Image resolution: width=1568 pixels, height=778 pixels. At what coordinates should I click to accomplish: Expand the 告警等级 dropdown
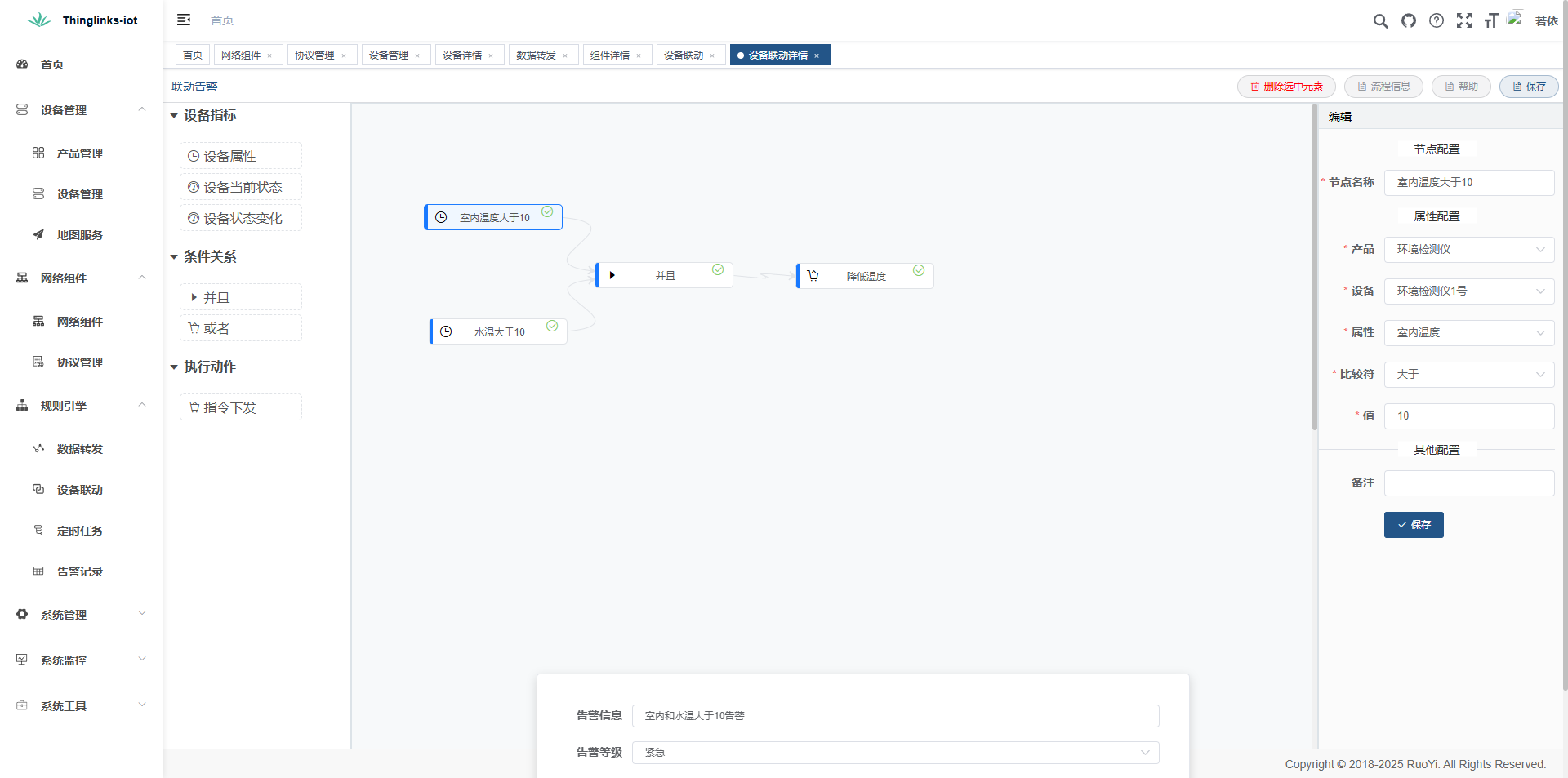(x=895, y=753)
